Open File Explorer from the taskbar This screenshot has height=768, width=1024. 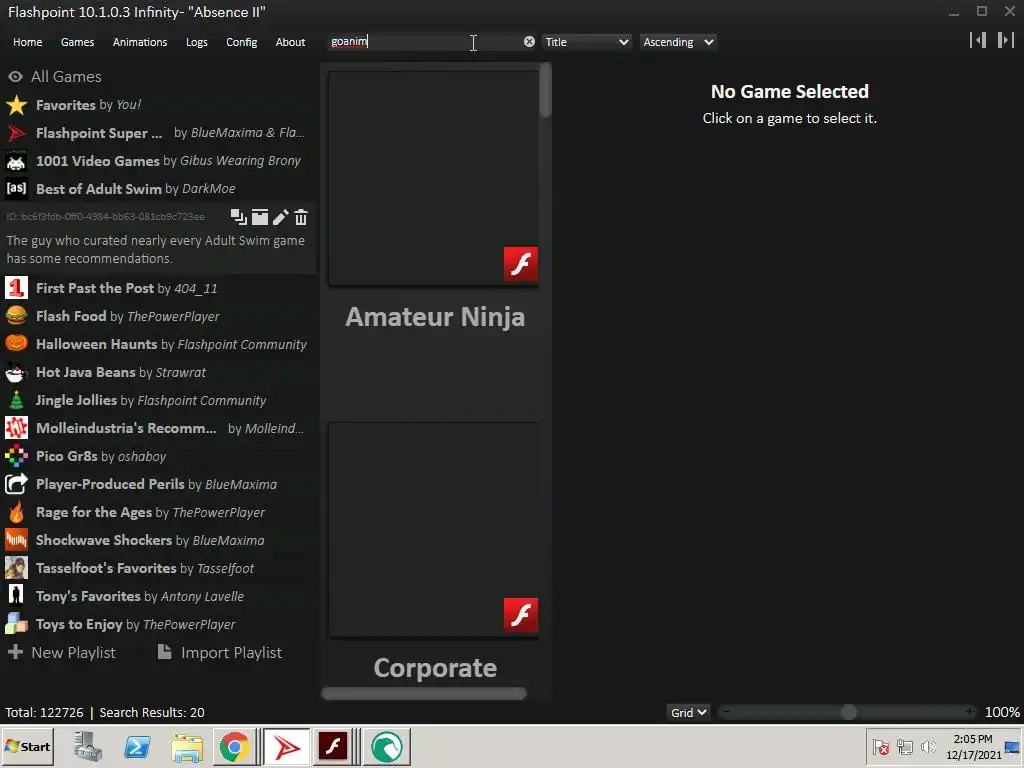coord(187,746)
